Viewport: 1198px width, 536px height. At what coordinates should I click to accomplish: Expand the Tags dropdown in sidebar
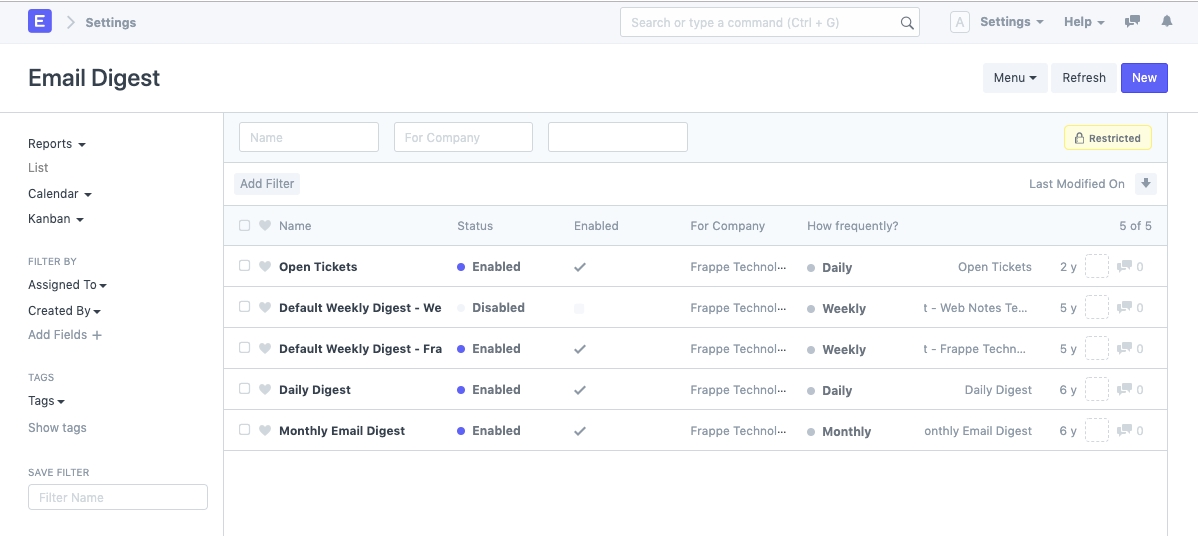(x=46, y=401)
